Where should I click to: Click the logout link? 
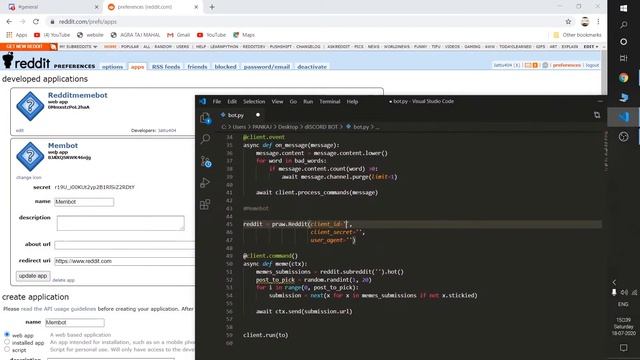(592, 65)
